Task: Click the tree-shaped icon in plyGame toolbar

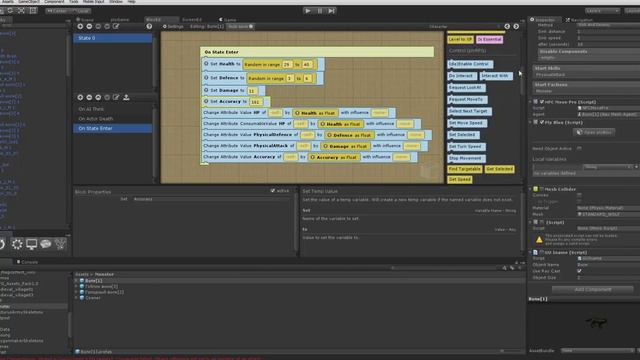Action: coord(60,244)
